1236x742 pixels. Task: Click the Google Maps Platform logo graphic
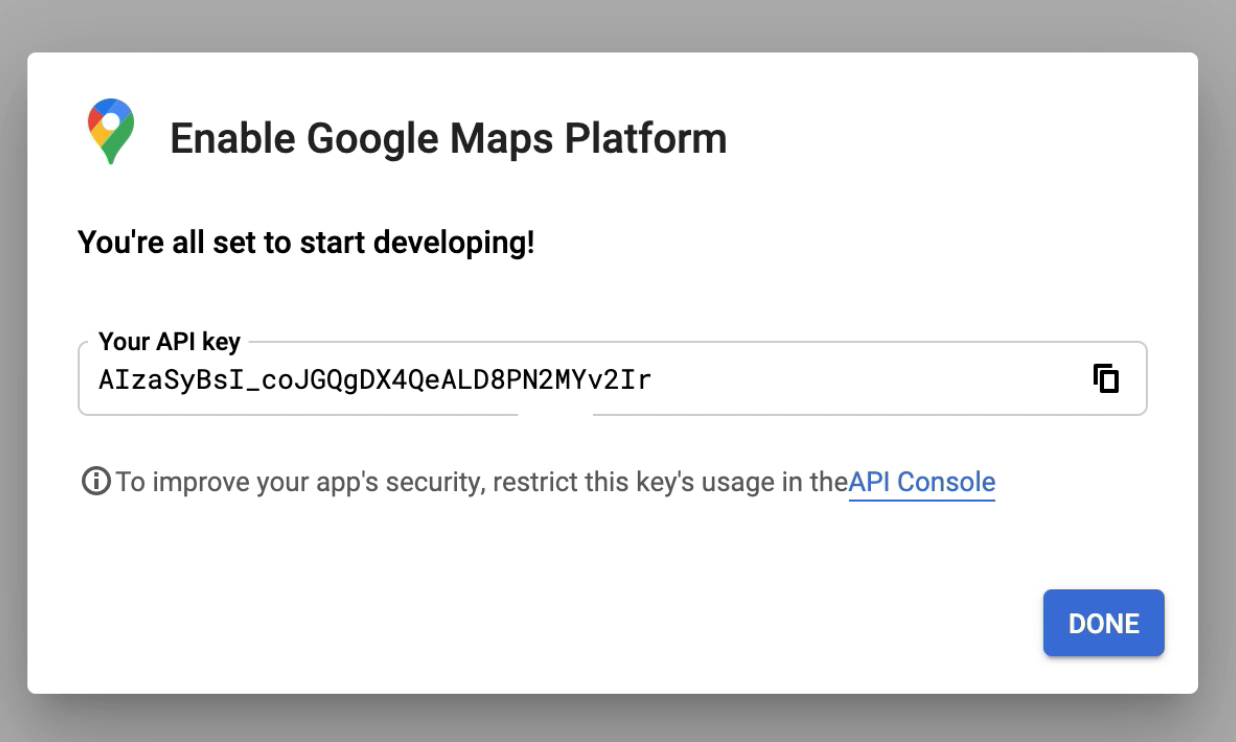click(110, 131)
